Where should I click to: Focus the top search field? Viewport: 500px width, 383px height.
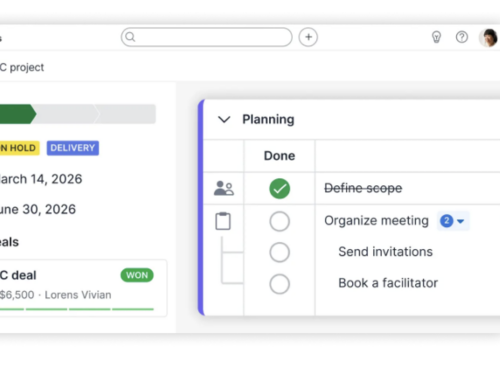207,37
